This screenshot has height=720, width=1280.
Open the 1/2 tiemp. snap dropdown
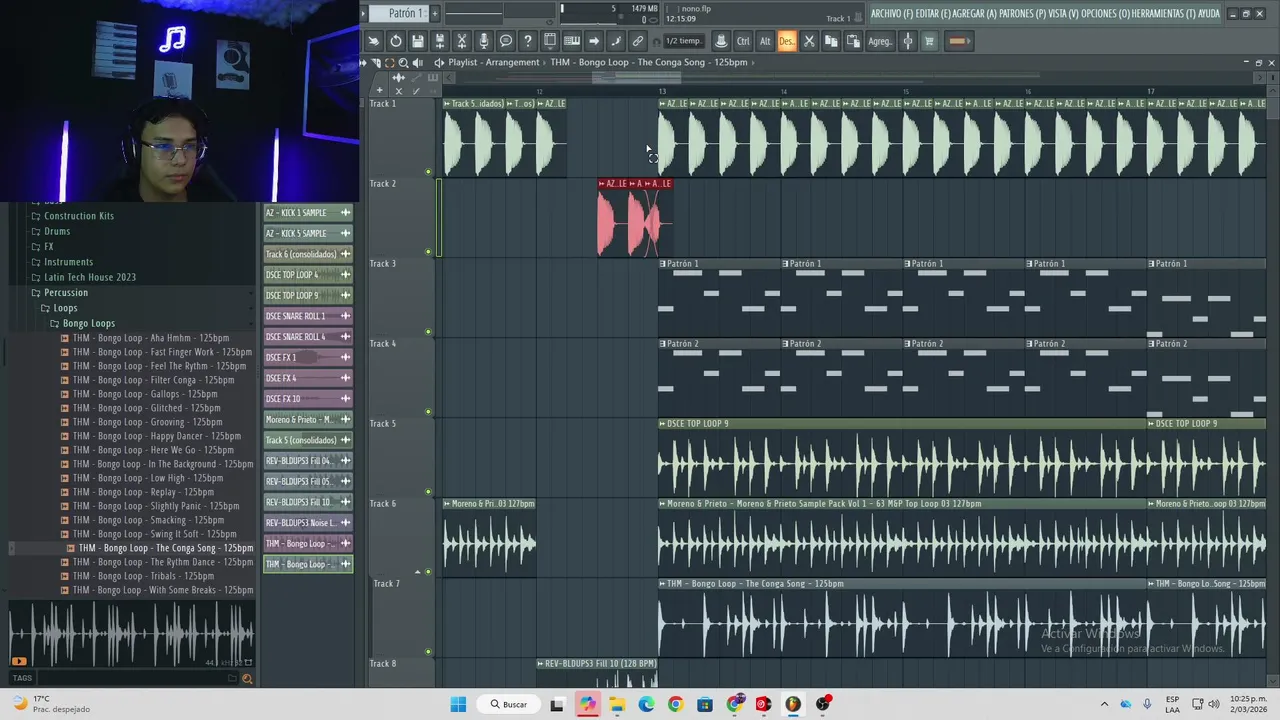pos(684,41)
